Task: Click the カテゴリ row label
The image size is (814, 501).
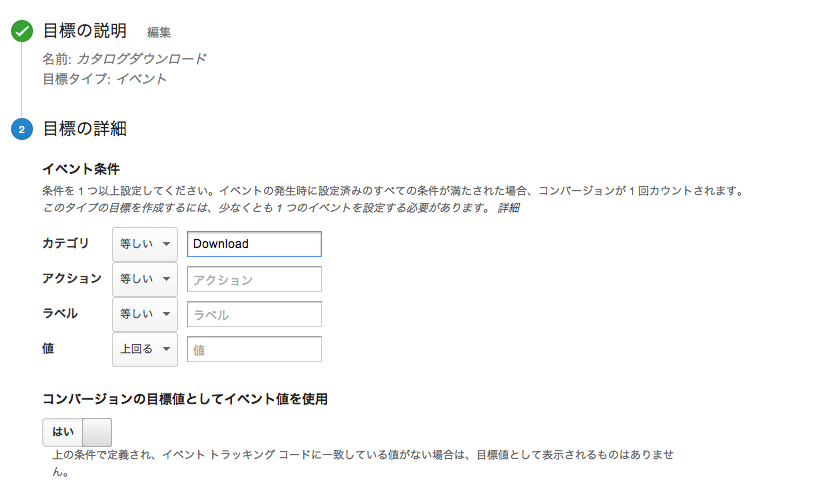Action: click(x=65, y=244)
